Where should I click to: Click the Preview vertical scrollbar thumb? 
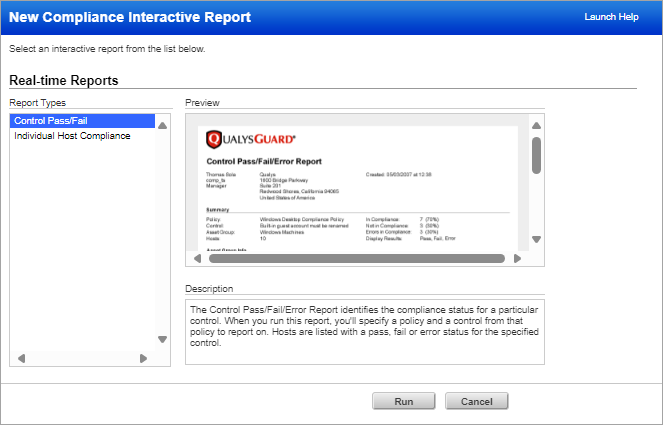coord(537,155)
